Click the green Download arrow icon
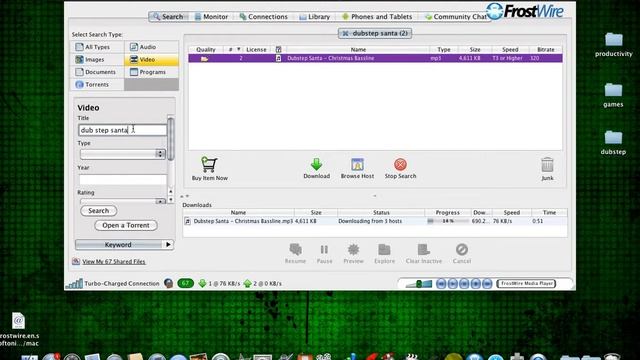This screenshot has height=360, width=640. (316, 164)
